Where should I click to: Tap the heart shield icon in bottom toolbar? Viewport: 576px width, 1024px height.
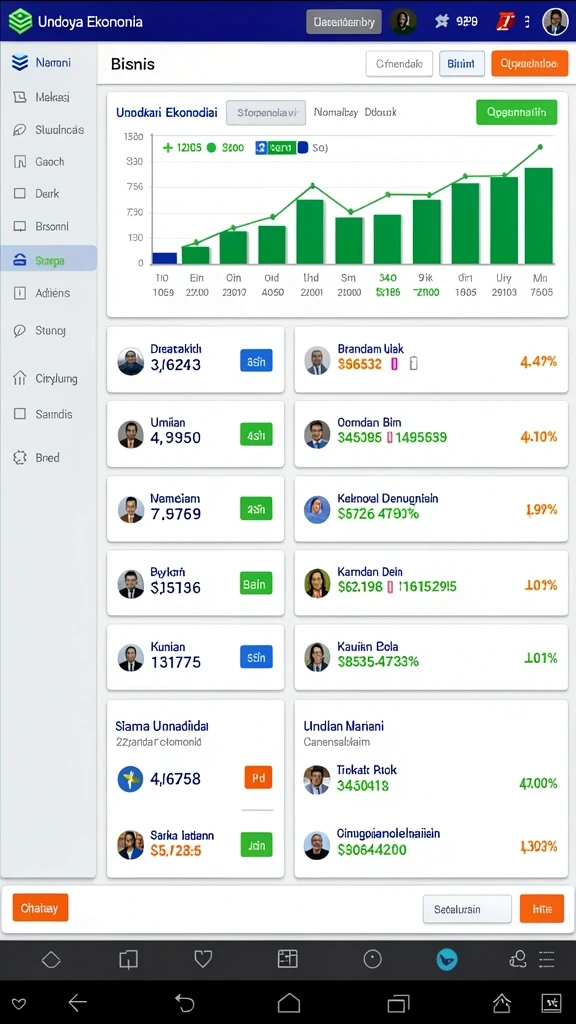pyautogui.click(x=203, y=959)
